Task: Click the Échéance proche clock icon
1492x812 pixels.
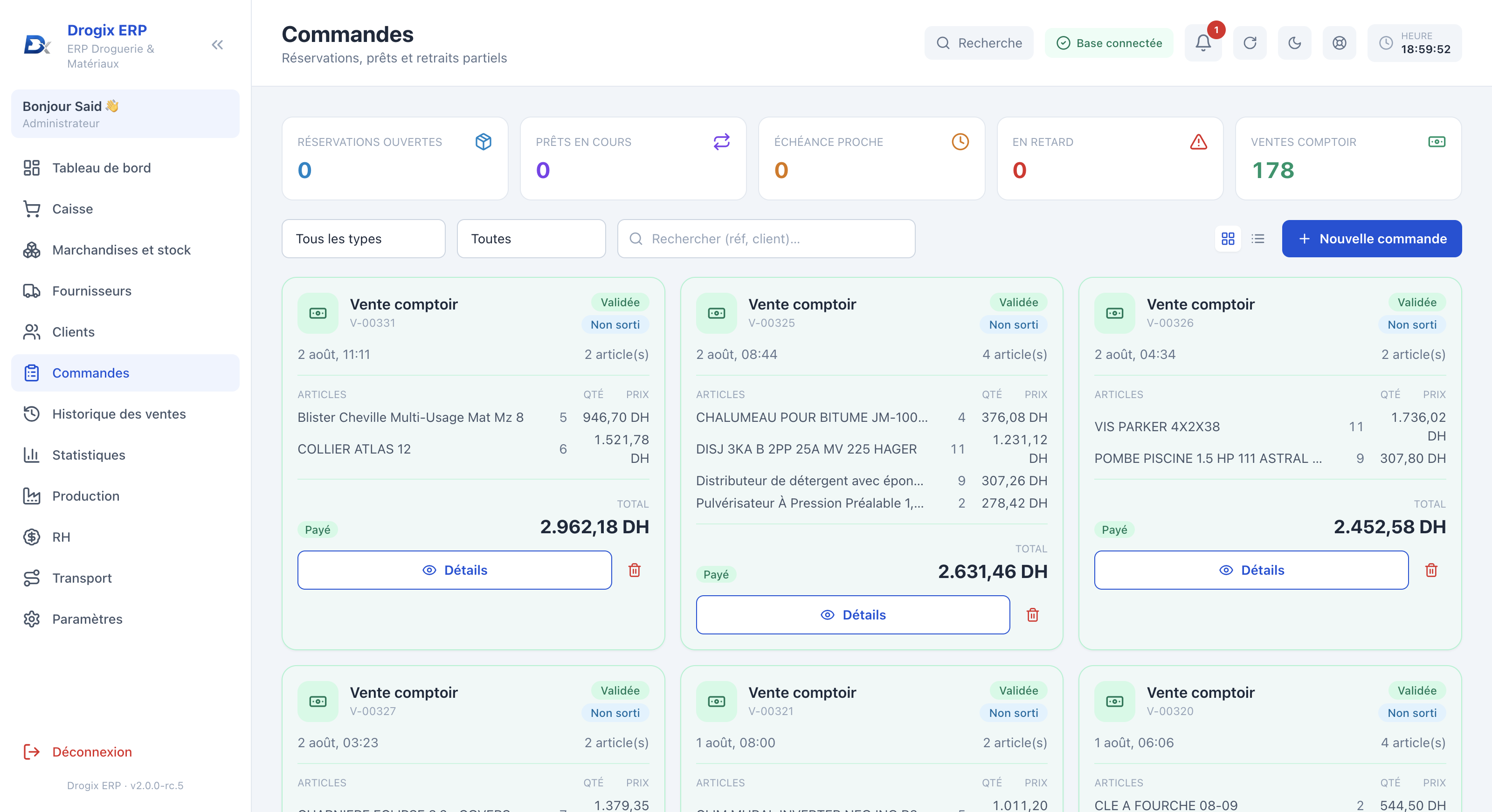Action: [960, 142]
